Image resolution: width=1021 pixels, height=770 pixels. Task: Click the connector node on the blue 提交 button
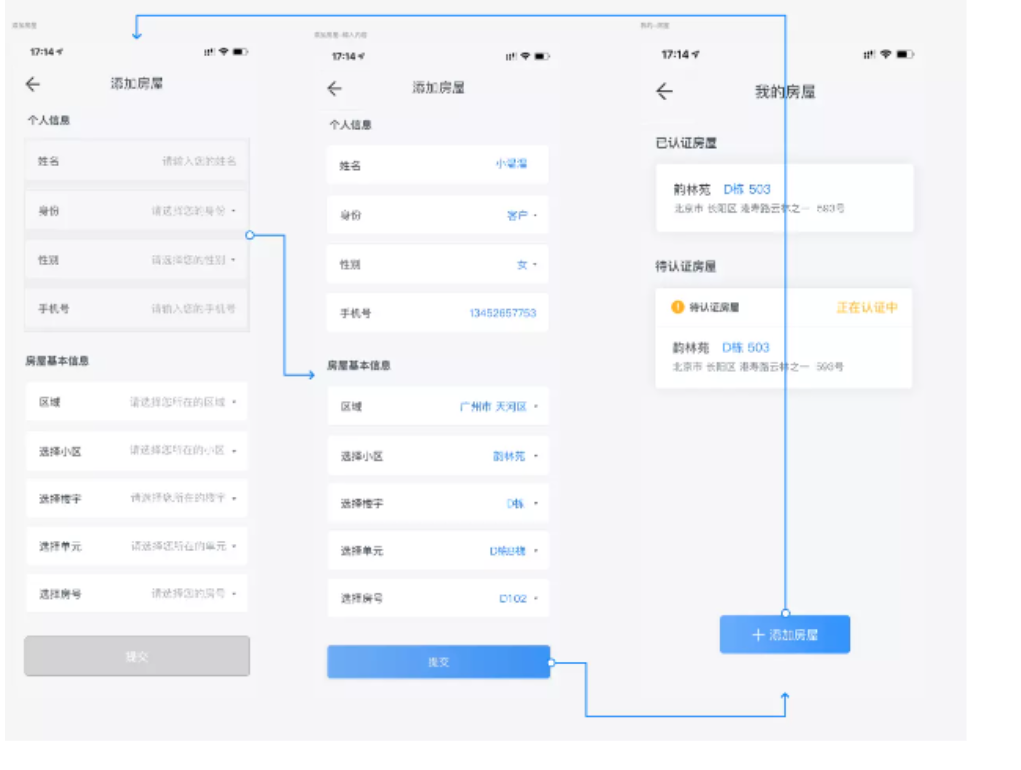click(x=551, y=662)
